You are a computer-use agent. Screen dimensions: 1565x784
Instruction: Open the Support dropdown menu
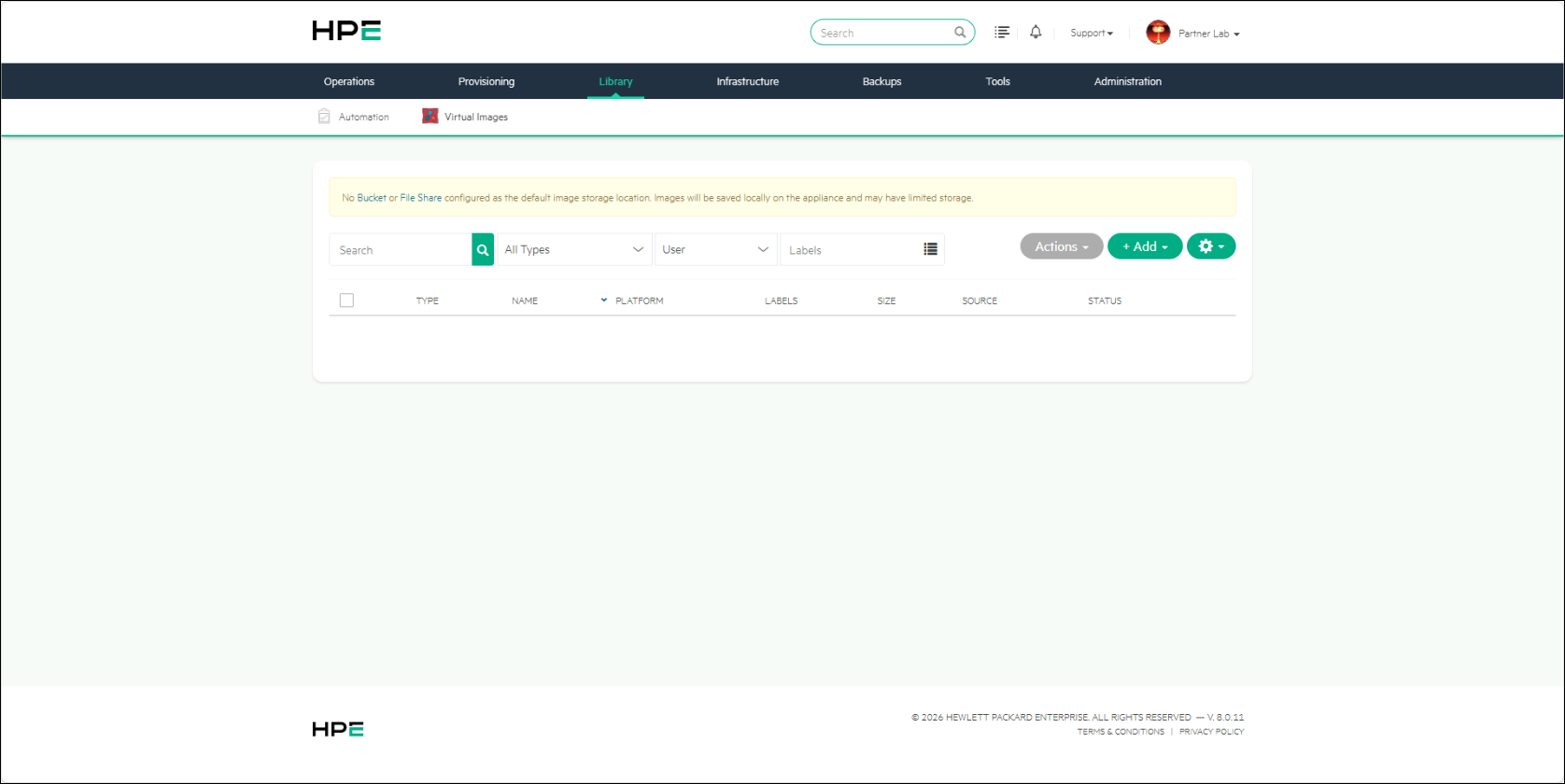click(x=1092, y=33)
